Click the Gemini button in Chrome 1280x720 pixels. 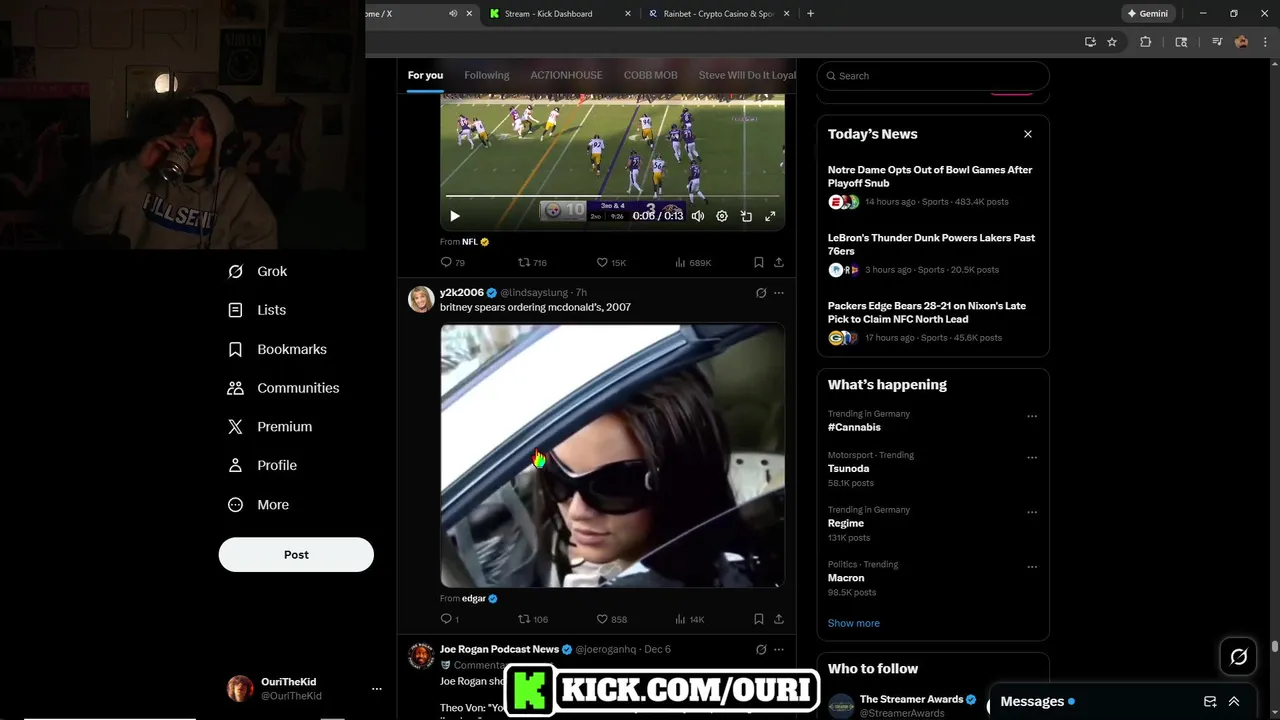pyautogui.click(x=1148, y=14)
